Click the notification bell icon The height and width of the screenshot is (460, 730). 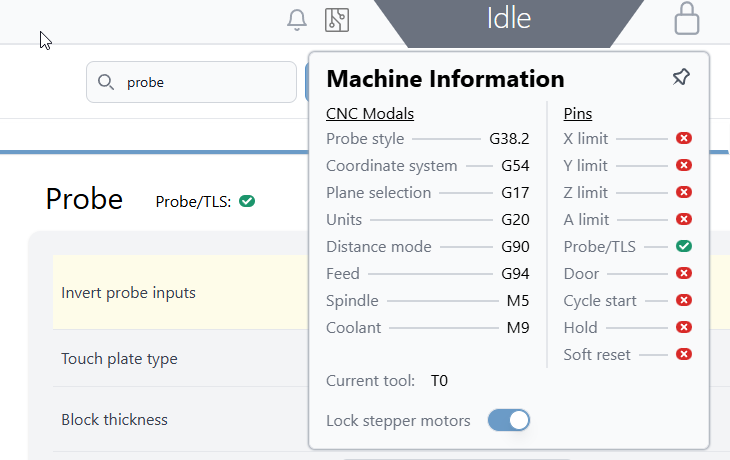pyautogui.click(x=297, y=19)
